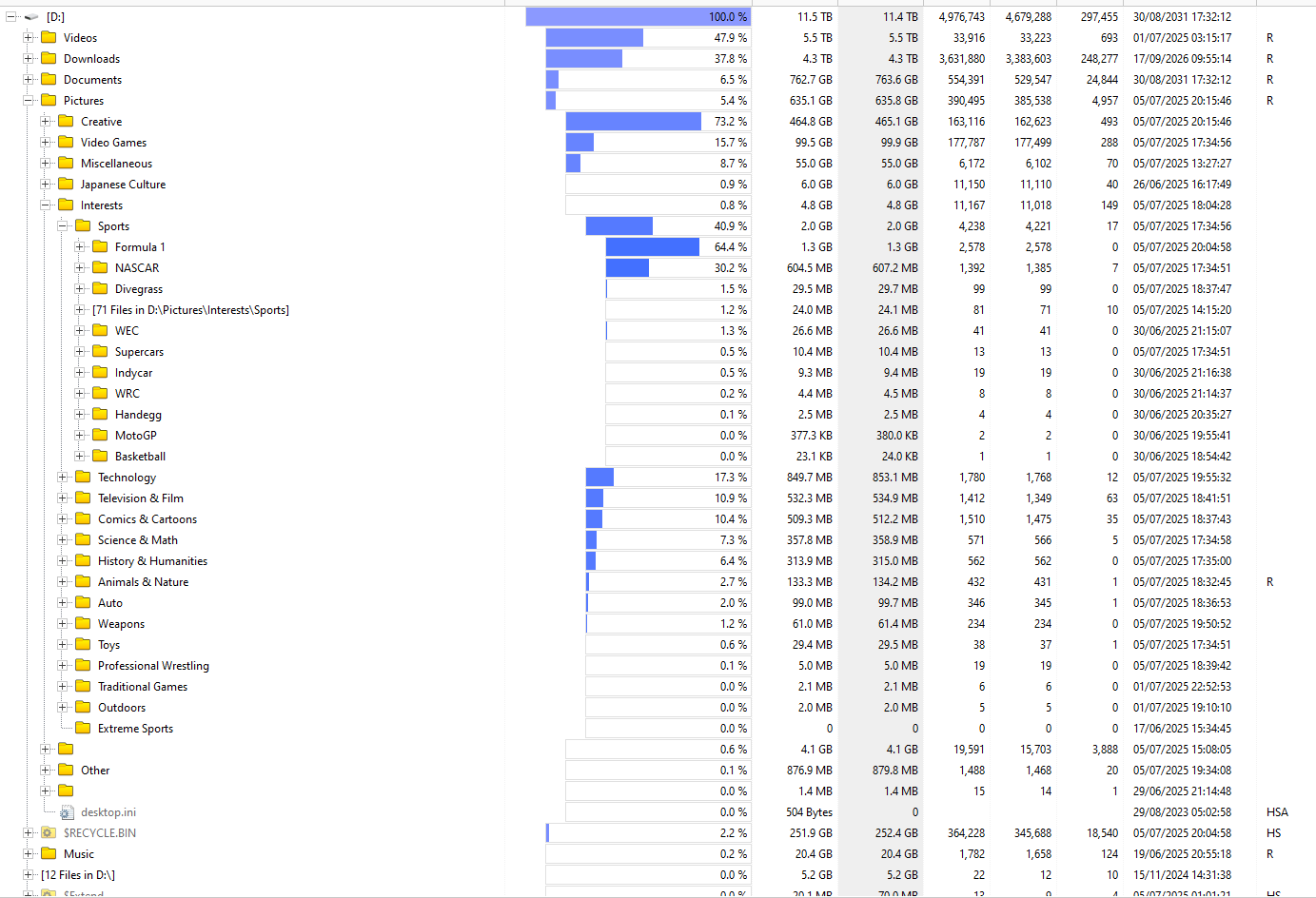The width and height of the screenshot is (1316, 898).
Task: Click the WEC folder icon
Action: (100, 331)
